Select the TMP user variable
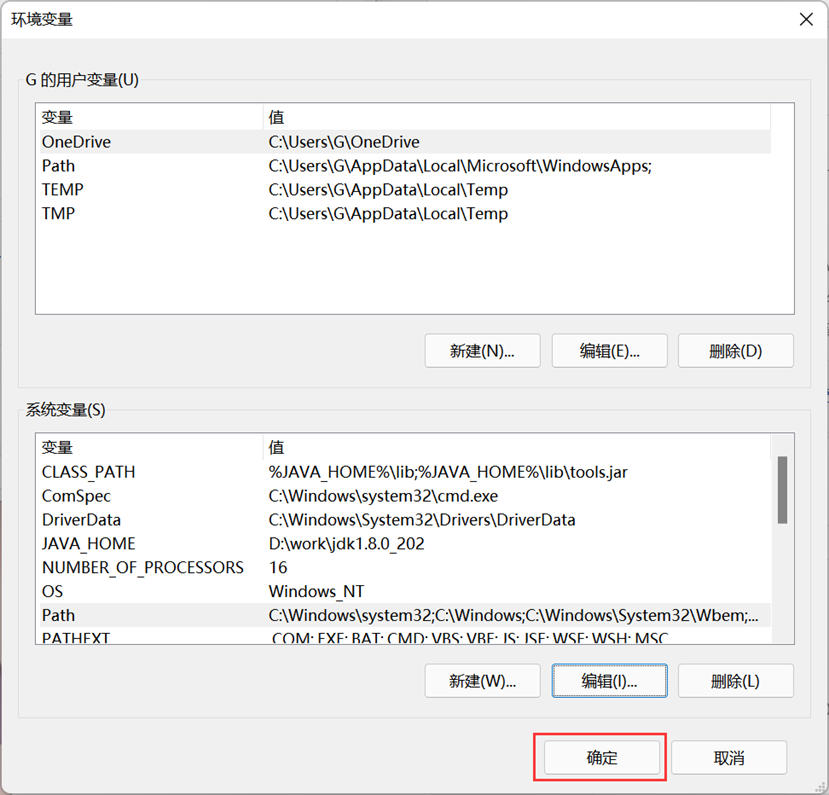 (405, 214)
